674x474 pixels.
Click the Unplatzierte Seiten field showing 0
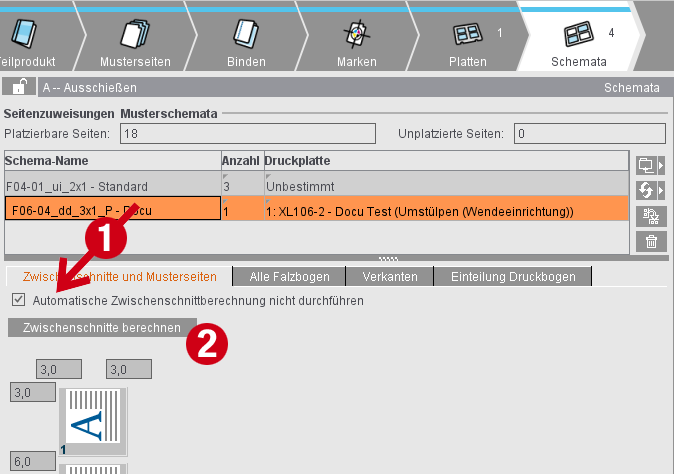tap(589, 134)
